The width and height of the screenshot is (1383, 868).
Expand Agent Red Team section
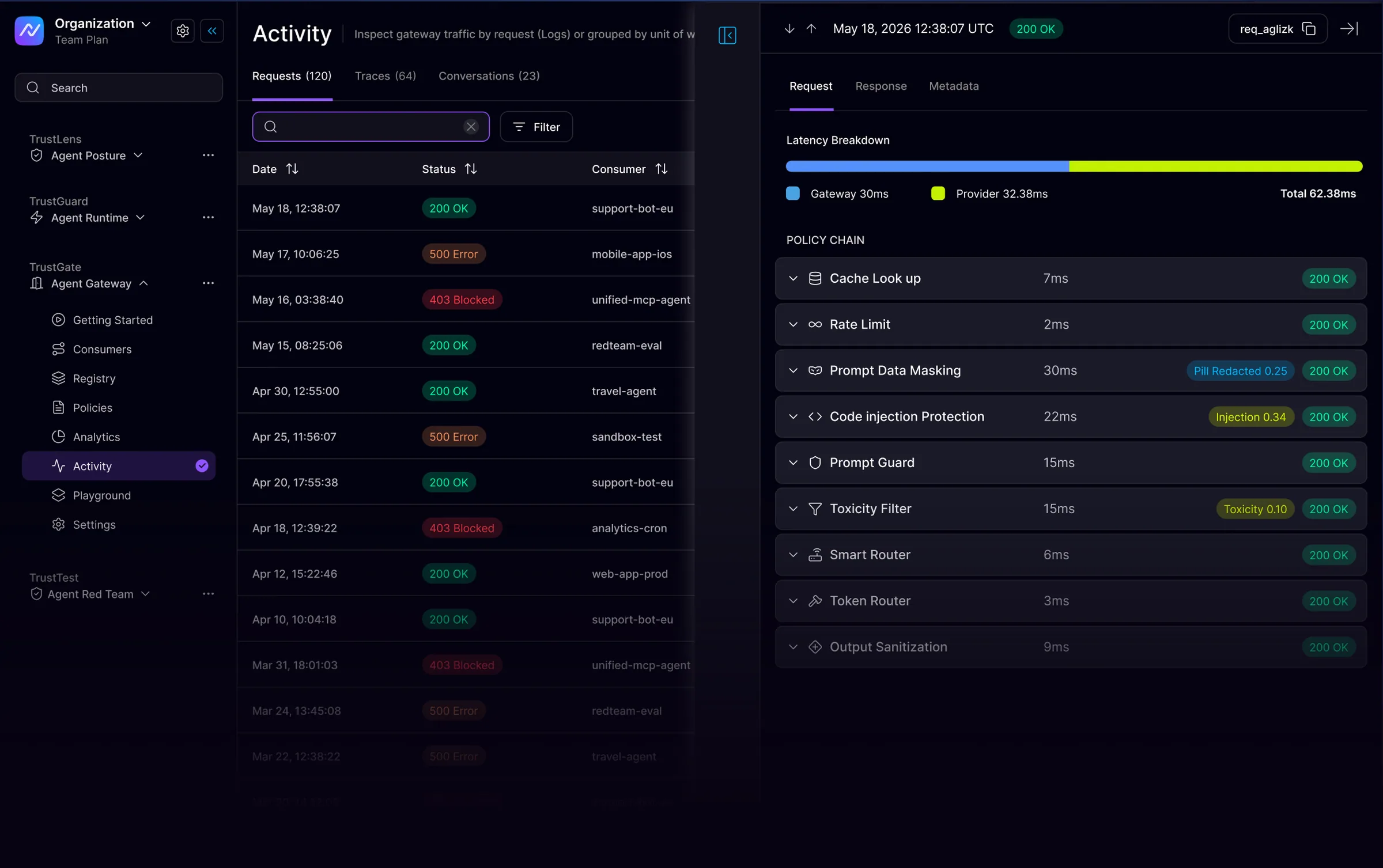(146, 594)
